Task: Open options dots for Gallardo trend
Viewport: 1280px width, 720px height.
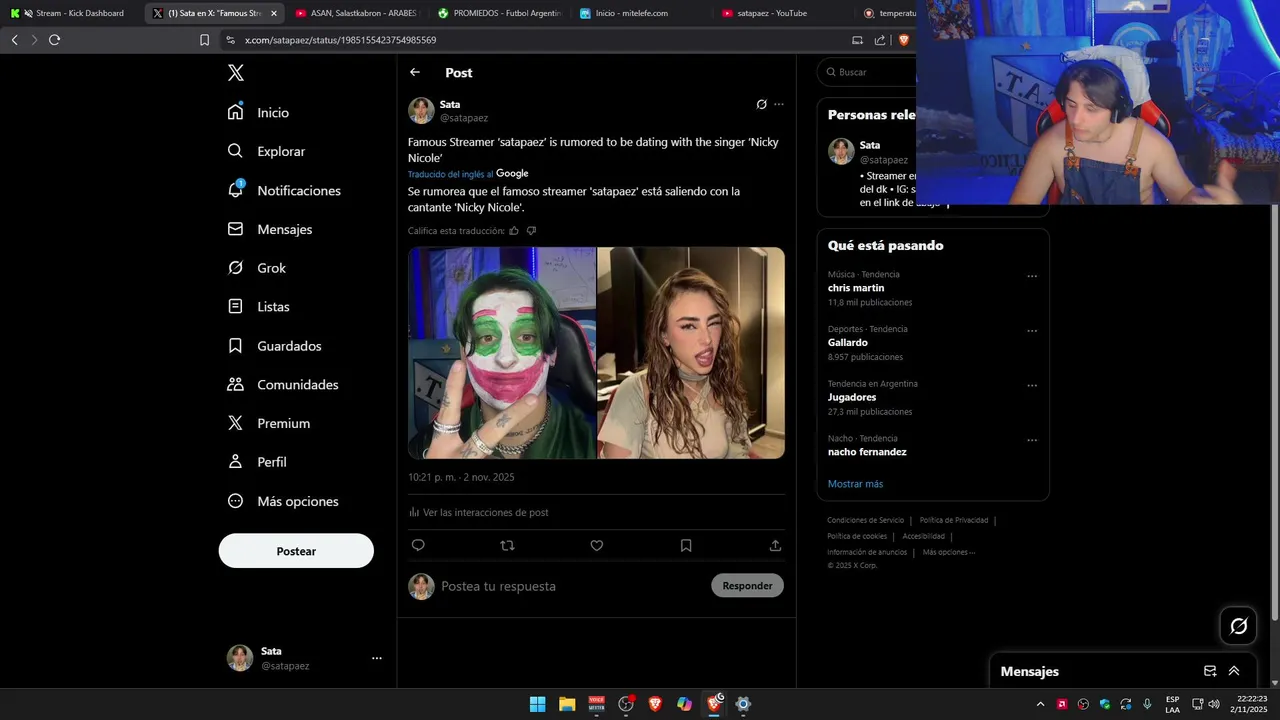Action: (x=1032, y=331)
